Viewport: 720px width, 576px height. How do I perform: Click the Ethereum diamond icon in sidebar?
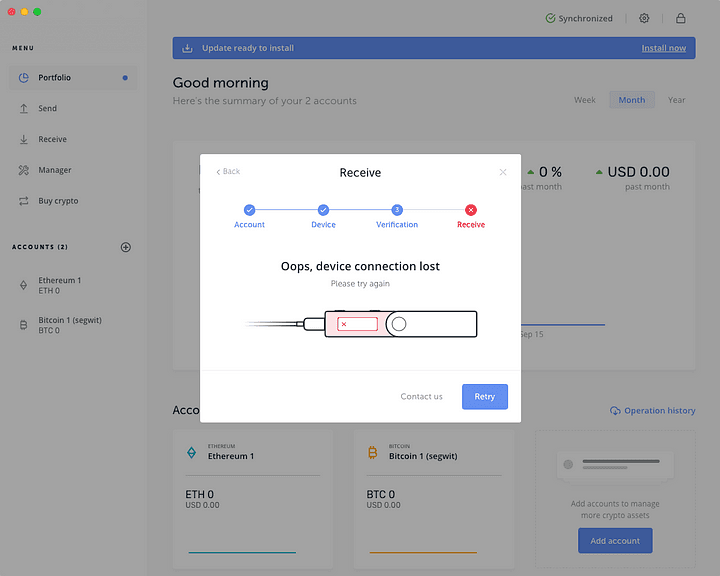[x=23, y=285]
